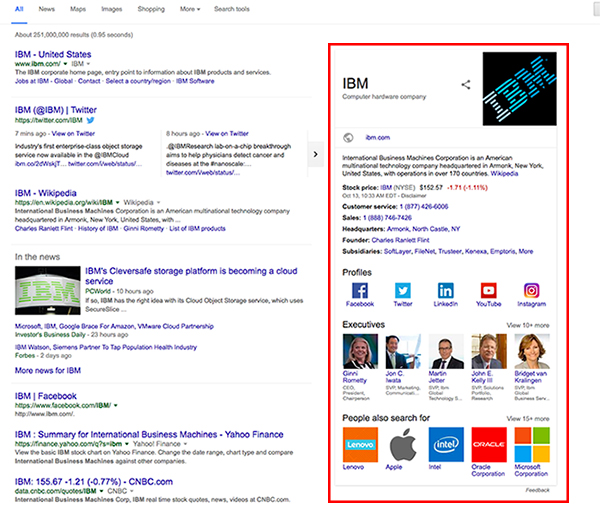Open IBM's LinkedIn profile icon

(446, 290)
